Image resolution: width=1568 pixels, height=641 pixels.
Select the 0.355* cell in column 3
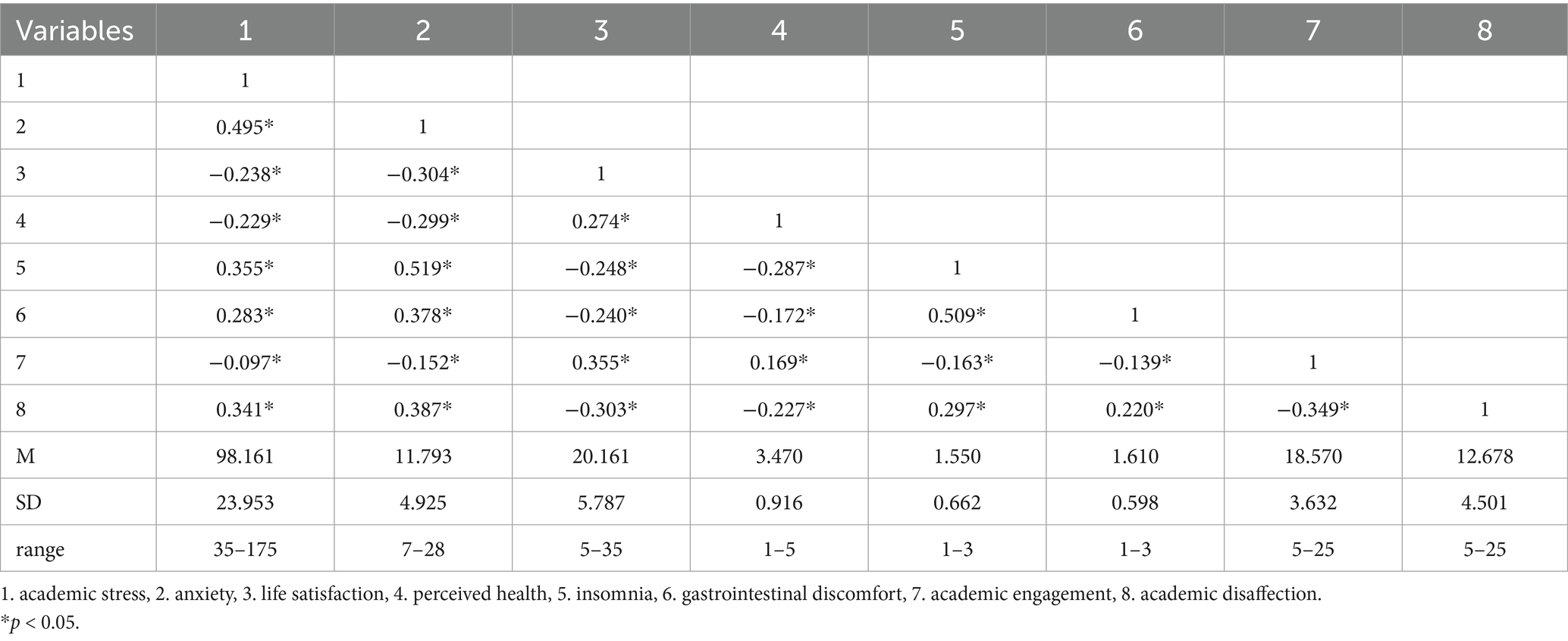[x=601, y=362]
